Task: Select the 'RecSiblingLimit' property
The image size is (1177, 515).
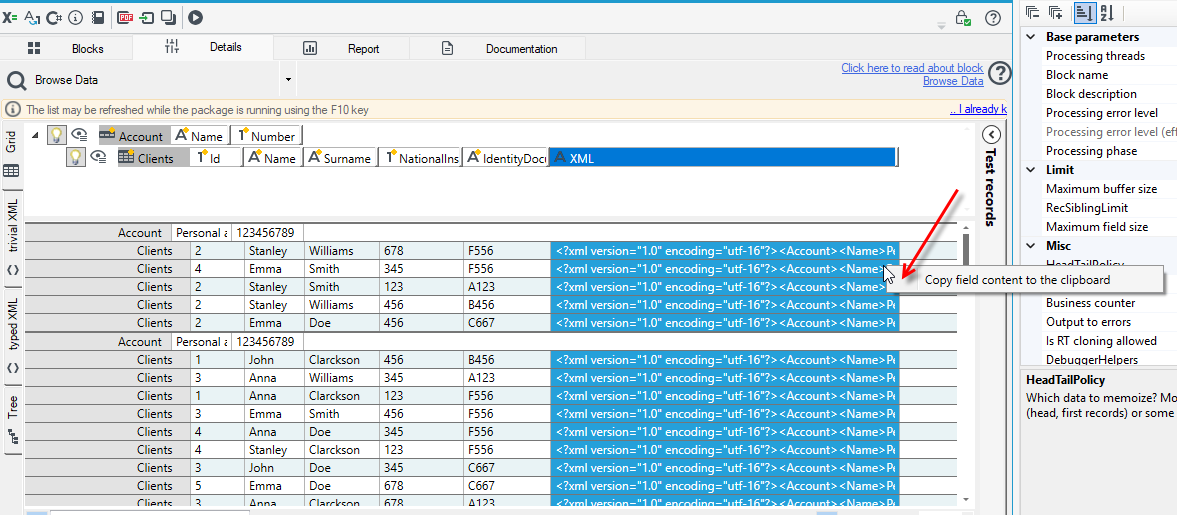Action: (x=1087, y=207)
